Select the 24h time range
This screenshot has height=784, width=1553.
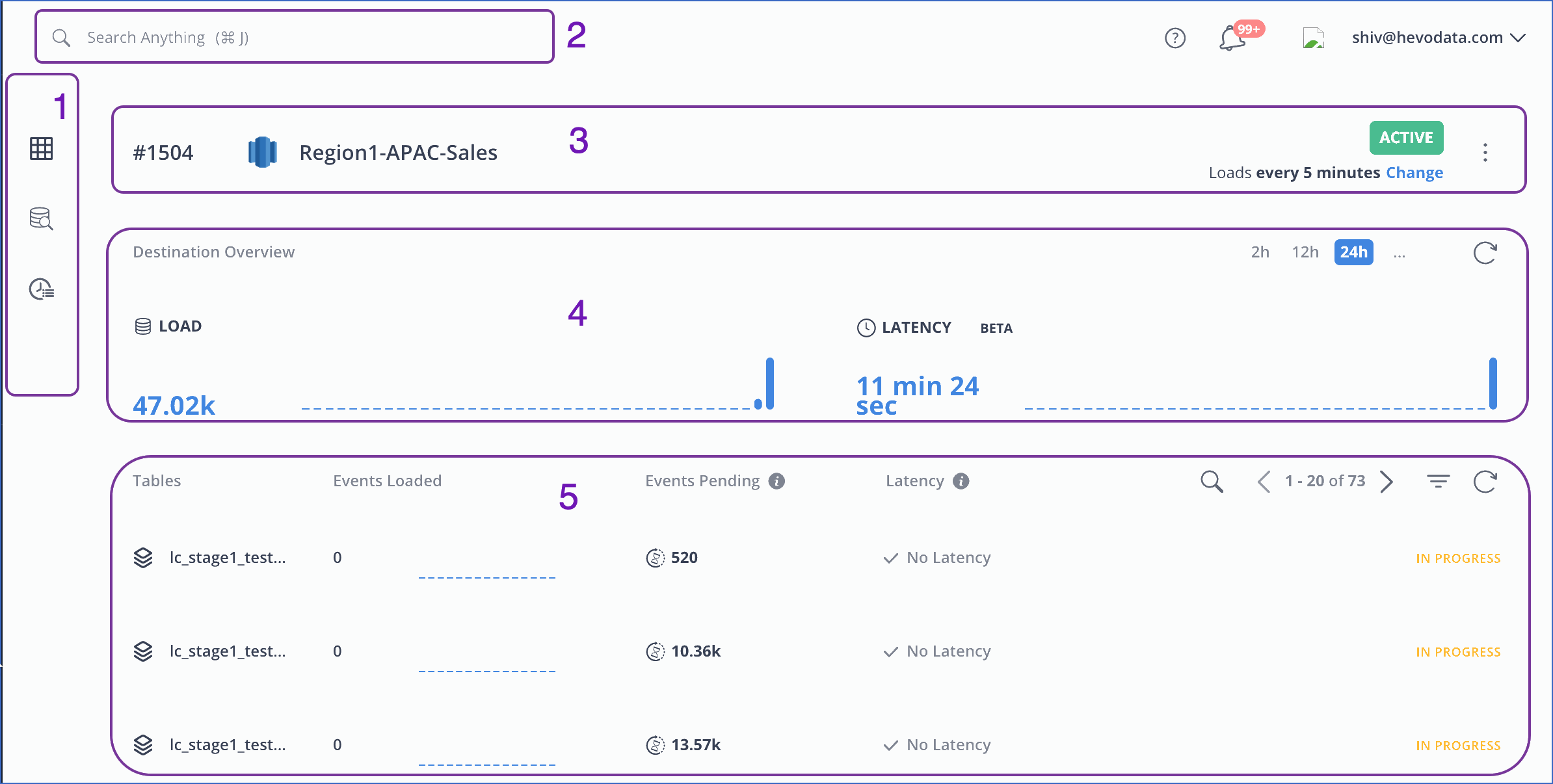pyautogui.click(x=1353, y=252)
